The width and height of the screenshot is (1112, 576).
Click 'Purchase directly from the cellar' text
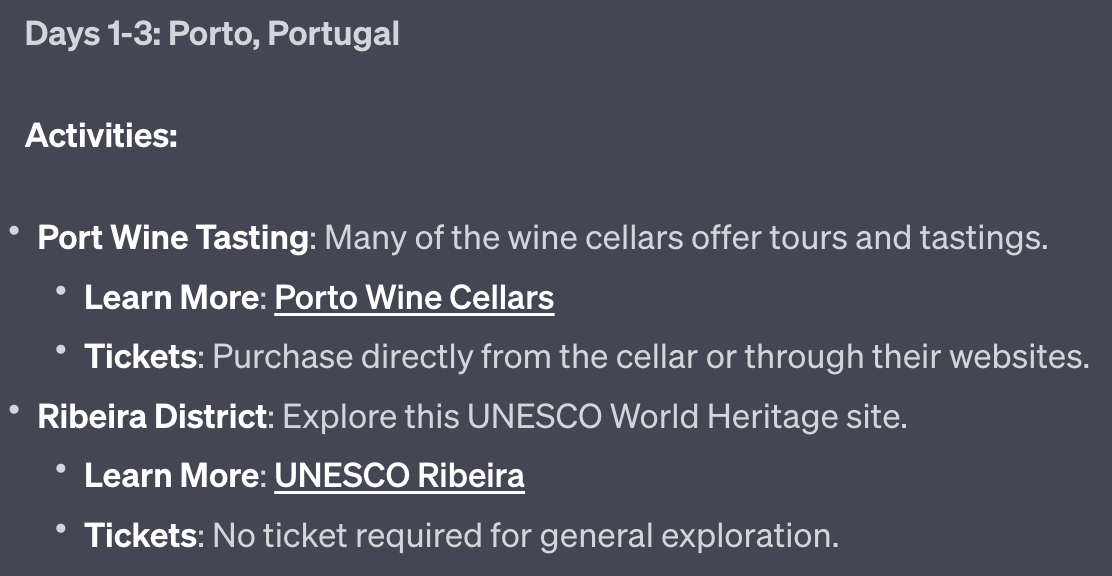coord(650,357)
